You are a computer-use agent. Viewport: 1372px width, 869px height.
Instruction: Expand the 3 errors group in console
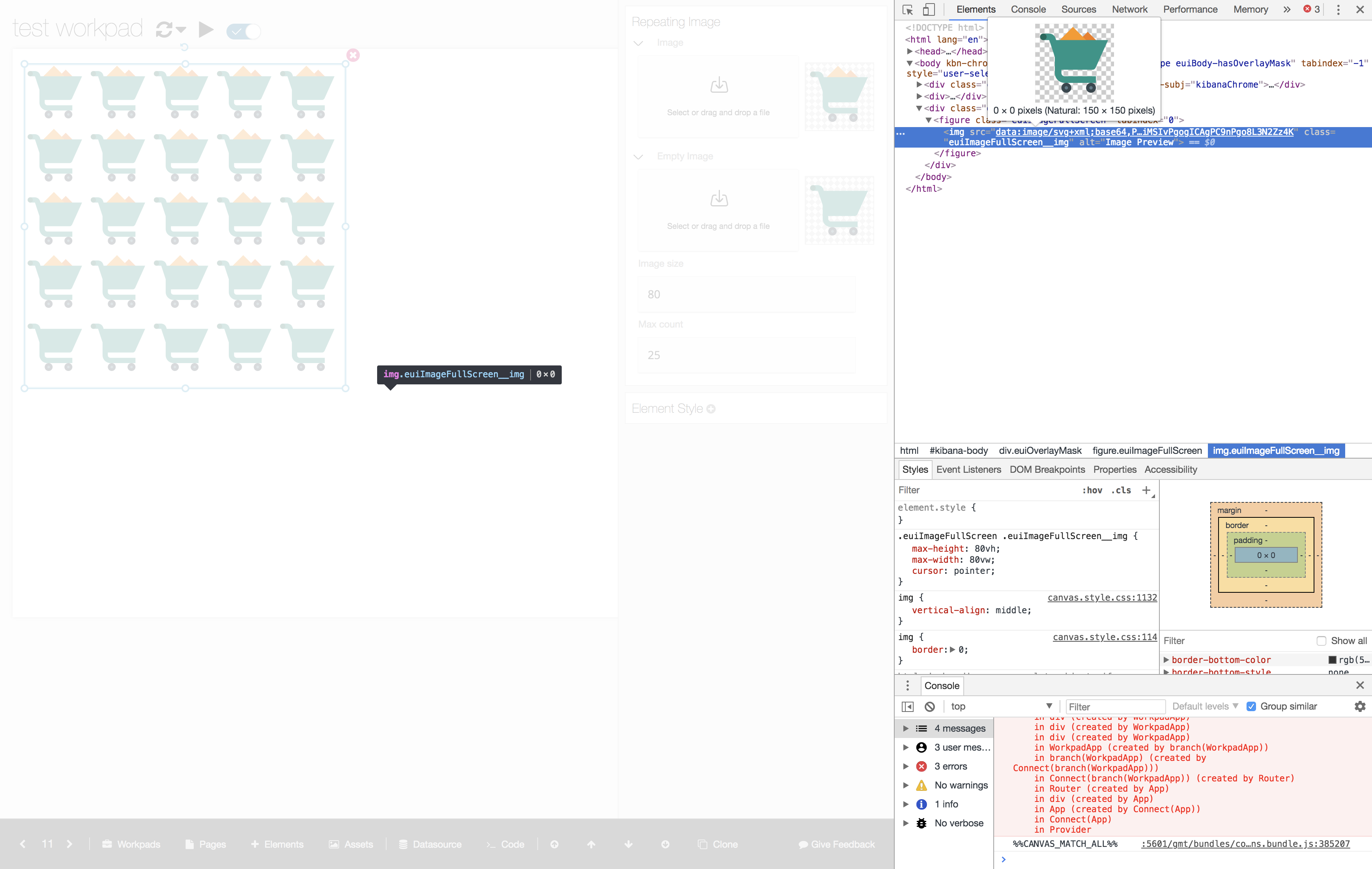click(x=907, y=766)
